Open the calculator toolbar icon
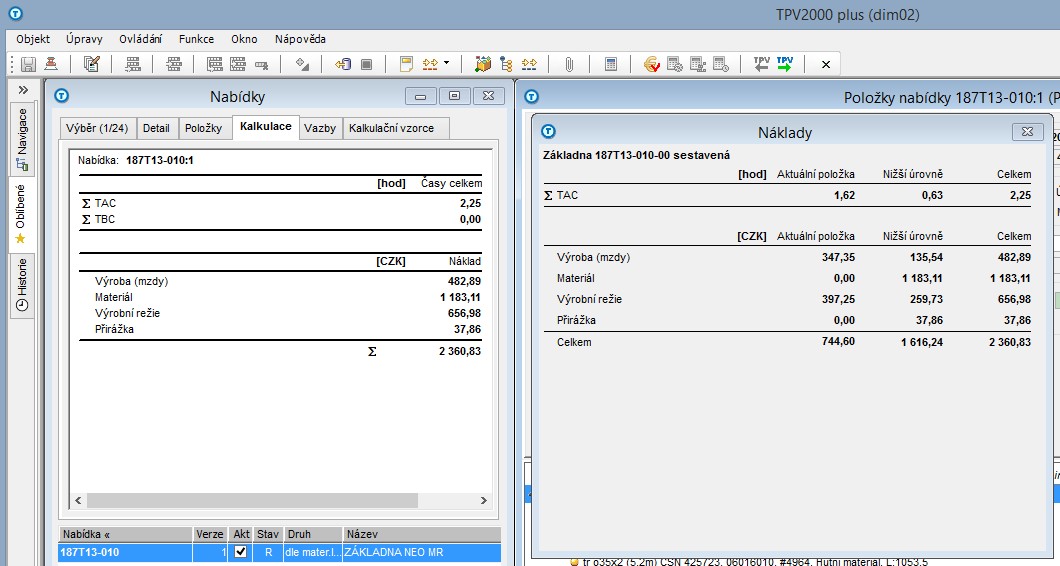 click(610, 64)
